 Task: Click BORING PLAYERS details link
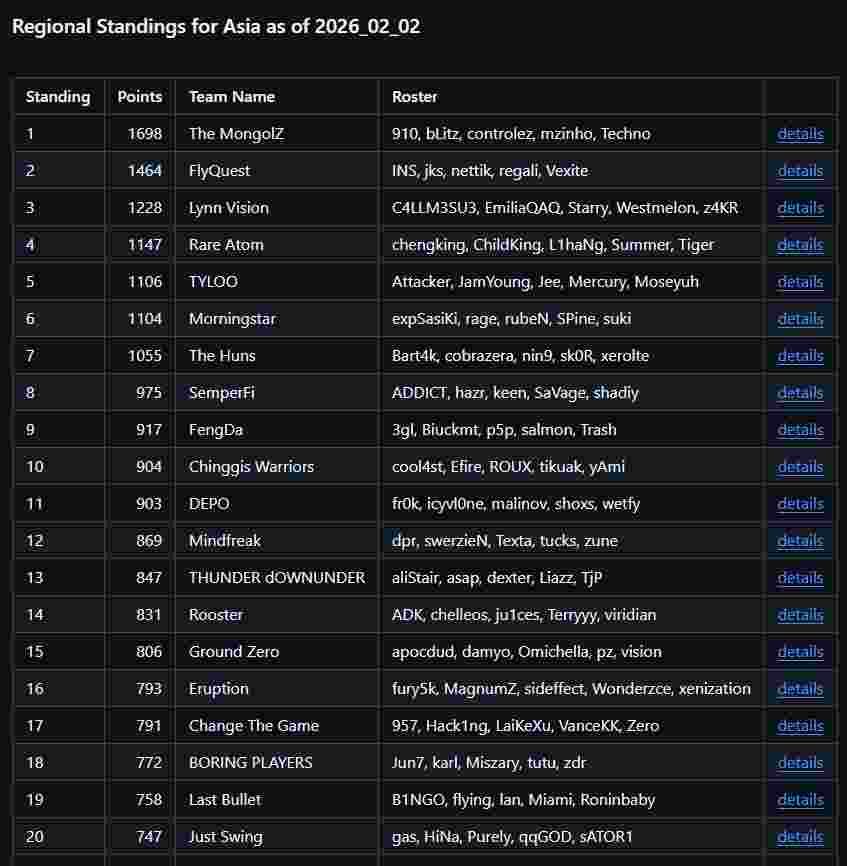[800, 763]
